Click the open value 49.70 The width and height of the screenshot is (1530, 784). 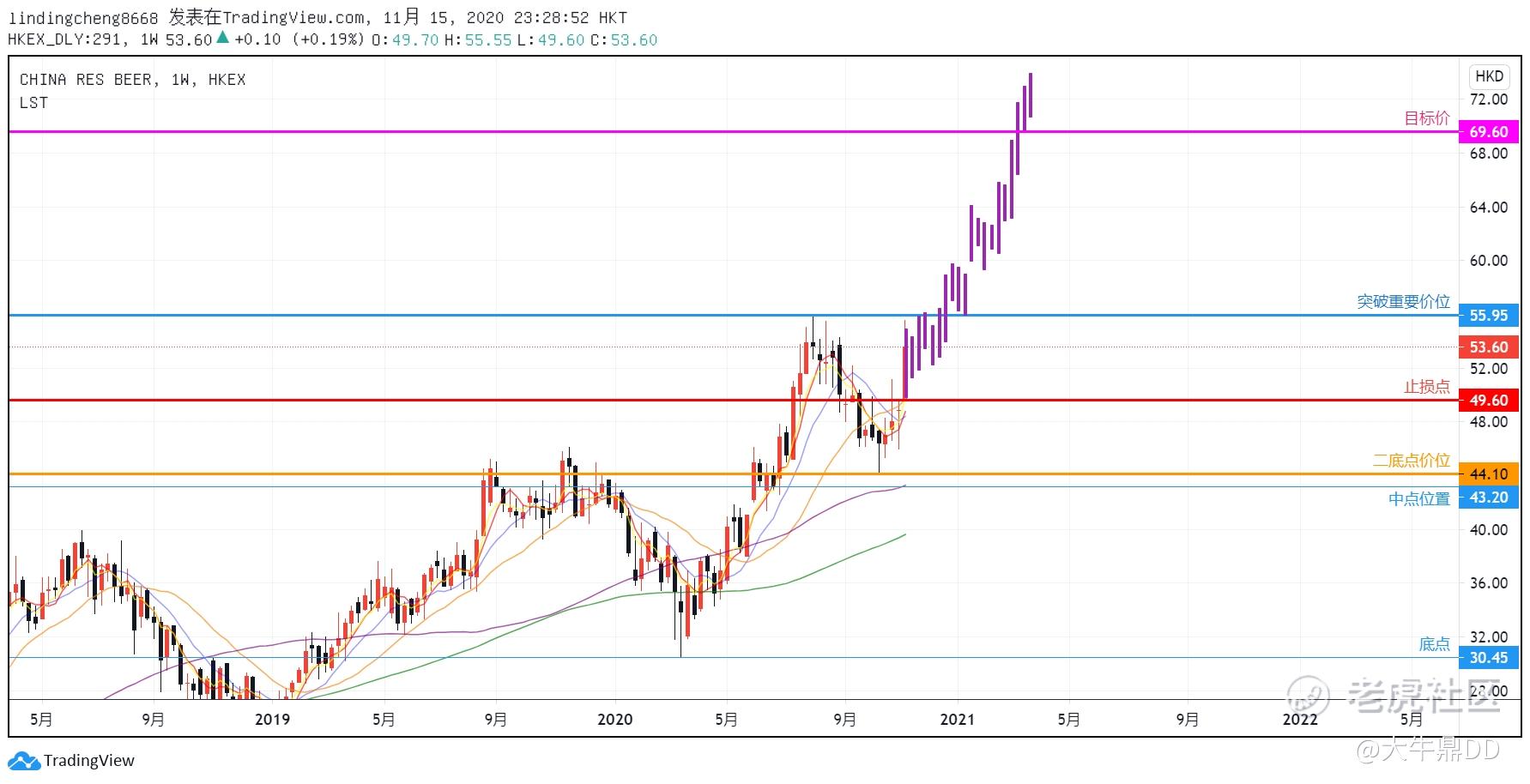pos(415,39)
